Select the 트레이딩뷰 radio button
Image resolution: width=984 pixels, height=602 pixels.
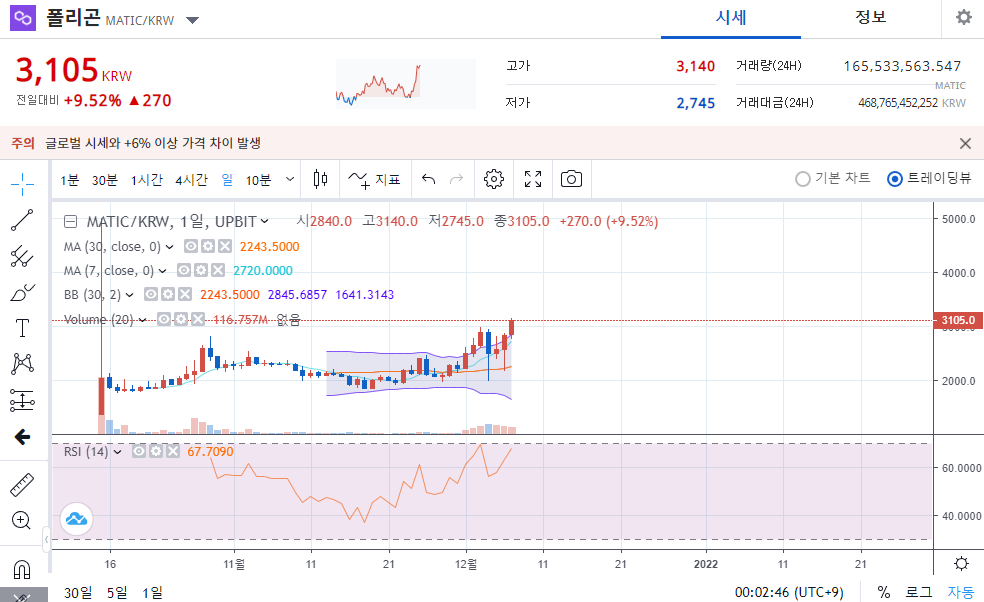tap(895, 180)
